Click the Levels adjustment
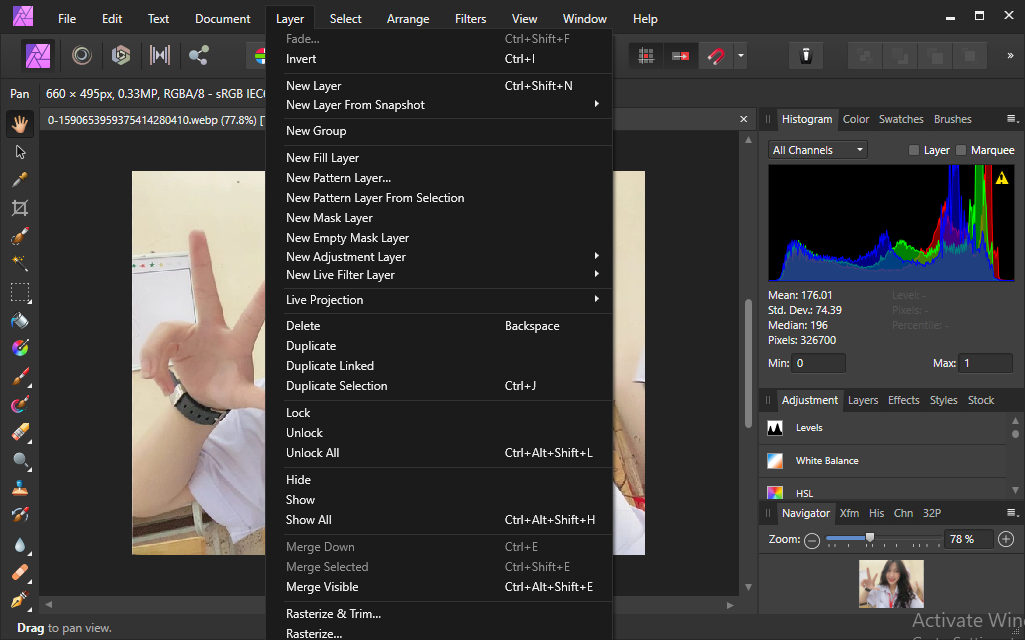Viewport: 1025px width, 640px height. (x=809, y=428)
